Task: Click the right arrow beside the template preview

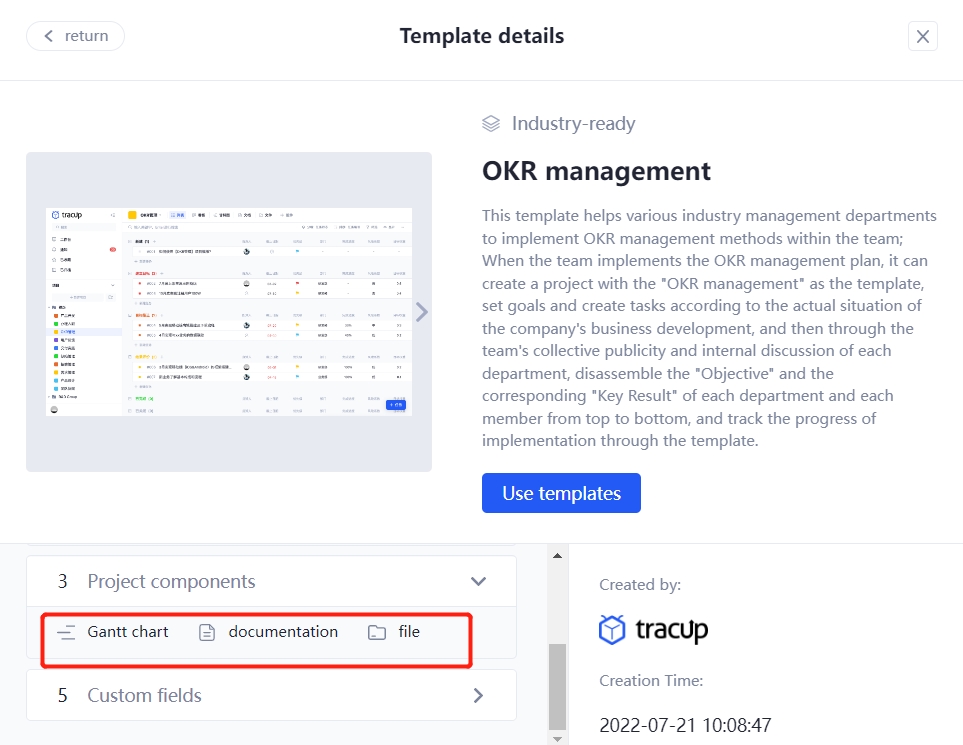Action: [421, 311]
